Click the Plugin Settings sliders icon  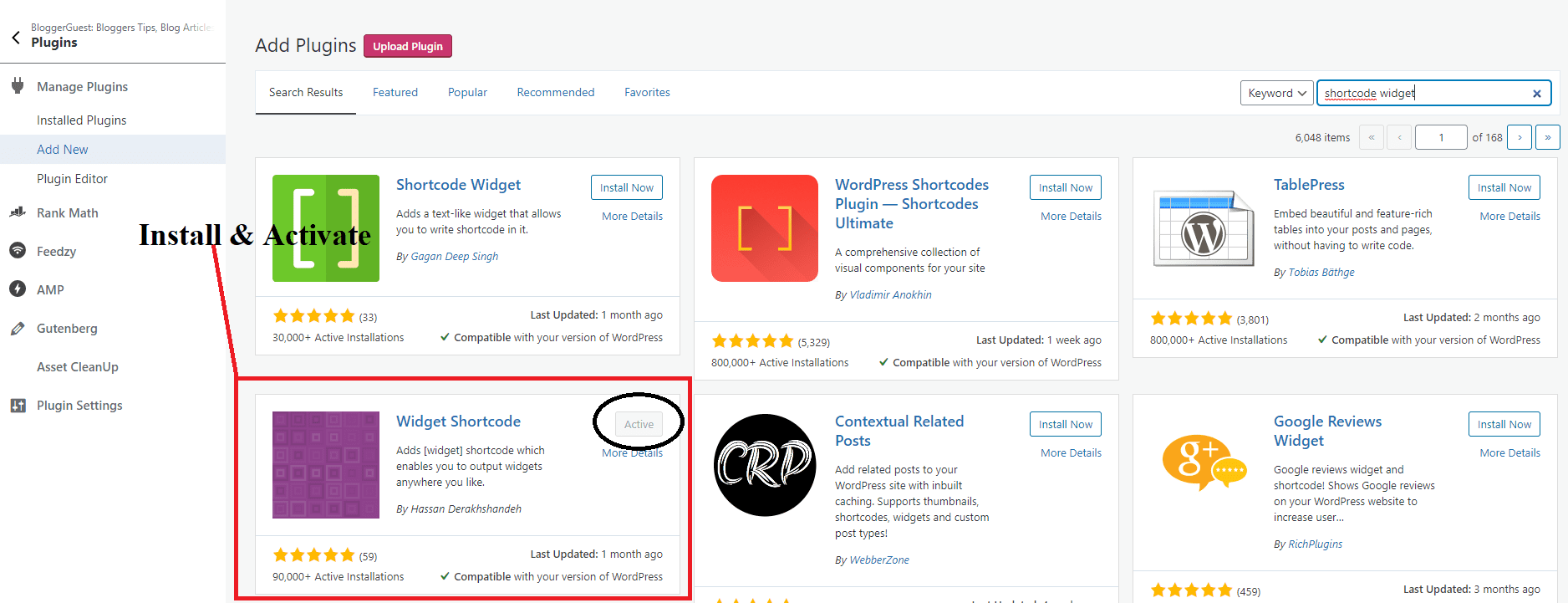pyautogui.click(x=18, y=406)
